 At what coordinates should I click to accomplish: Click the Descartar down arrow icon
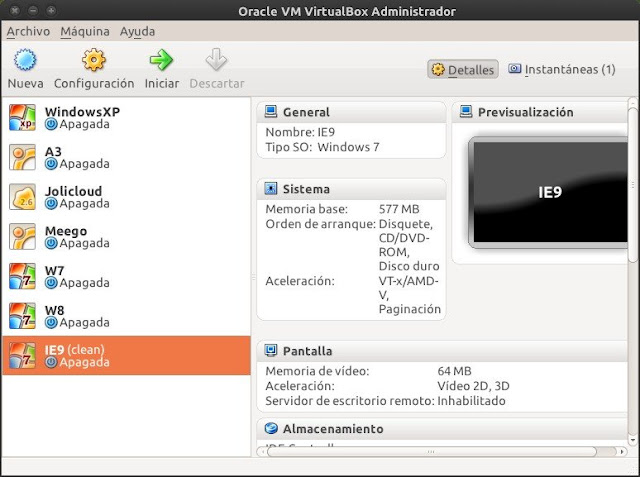(x=216, y=60)
